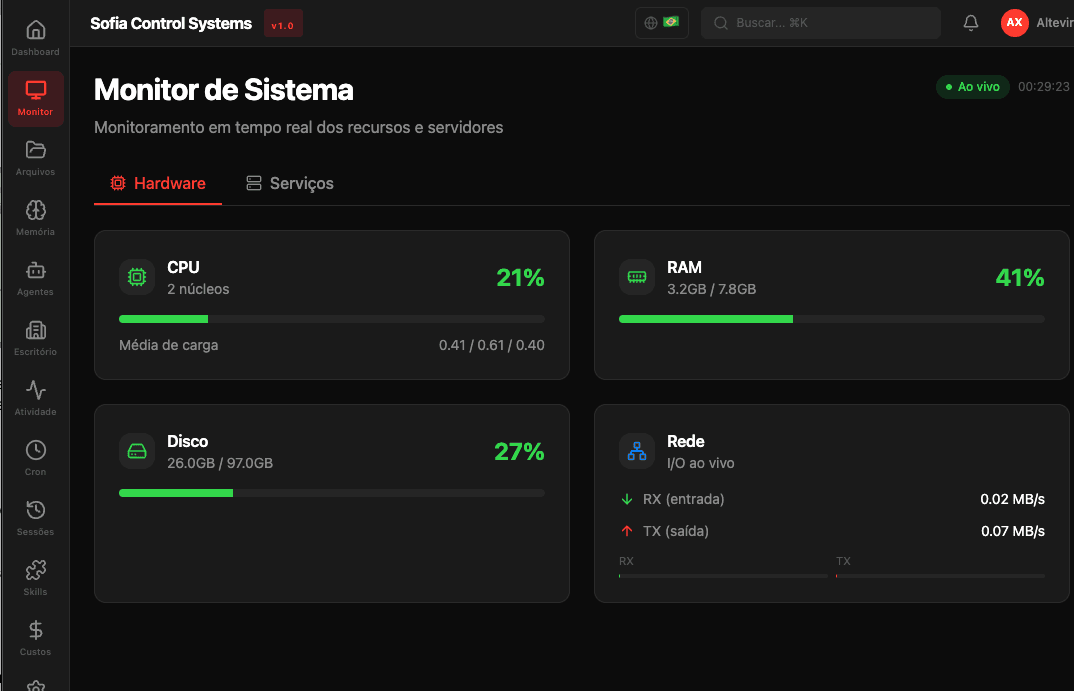Viewport: 1074px width, 691px height.
Task: Click the AX user avatar
Action: (x=1014, y=23)
